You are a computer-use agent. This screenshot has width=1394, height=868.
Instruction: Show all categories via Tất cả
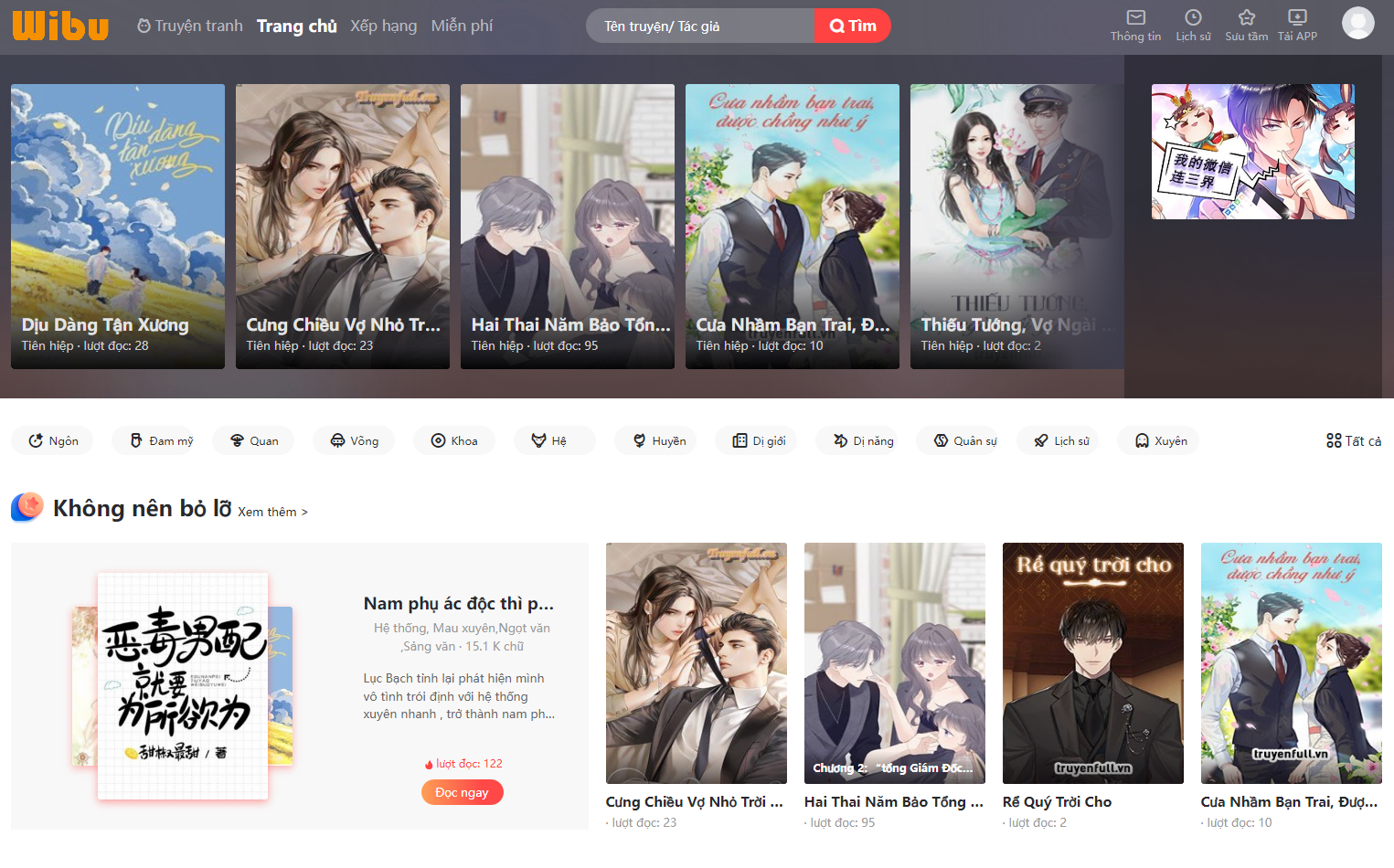(x=1354, y=440)
